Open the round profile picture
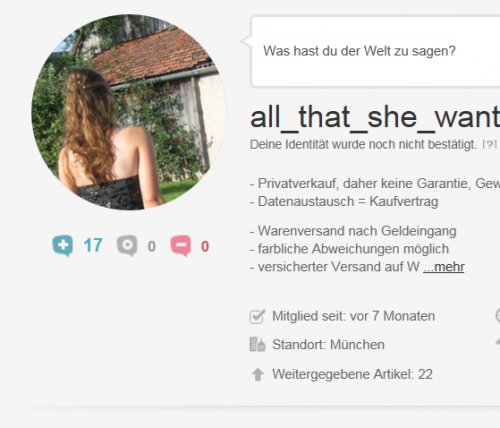 coord(129,112)
